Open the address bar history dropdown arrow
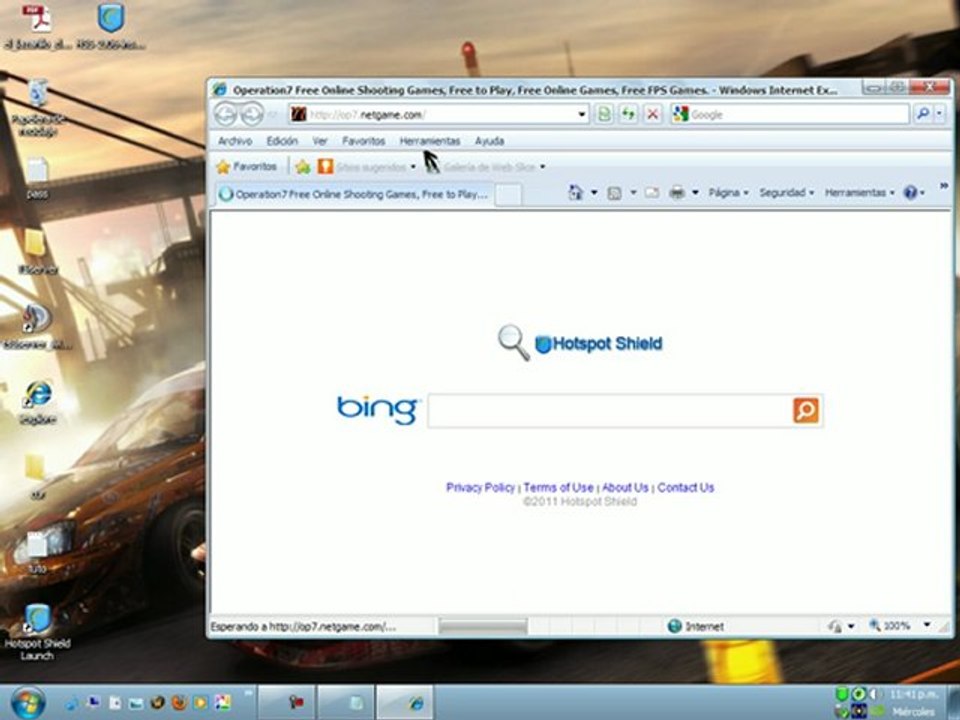Image resolution: width=960 pixels, height=720 pixels. [x=582, y=114]
